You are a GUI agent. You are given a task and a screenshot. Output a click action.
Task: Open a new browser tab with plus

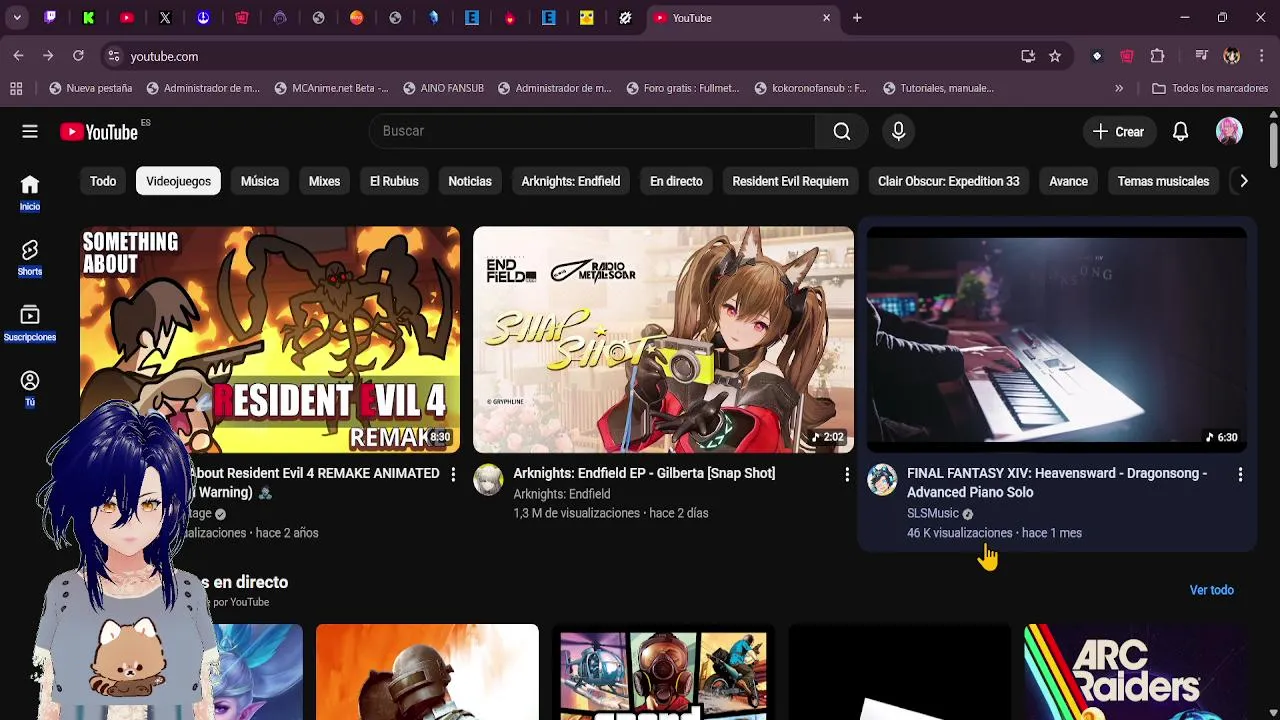(x=857, y=18)
